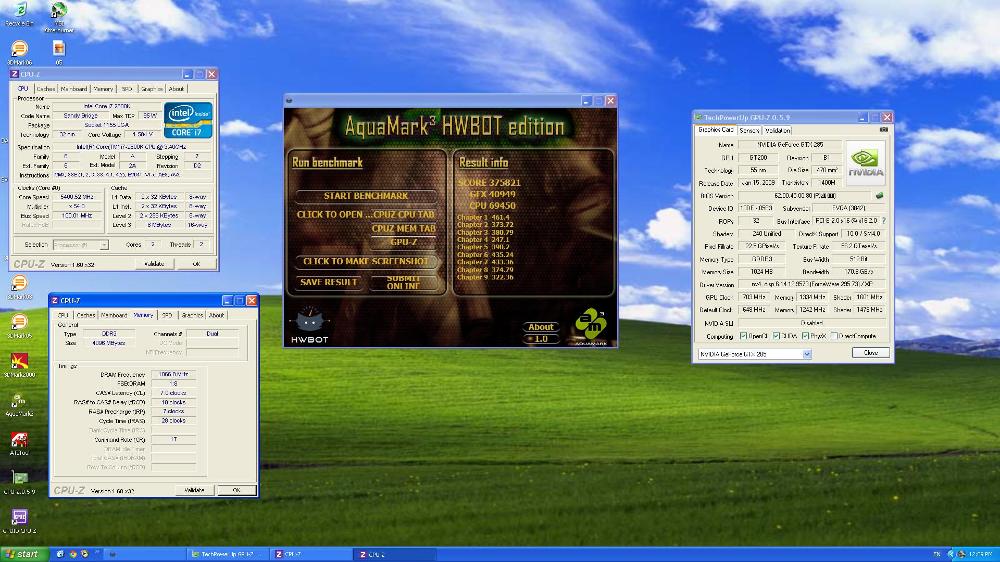Switch to the Validation tab in GPU-Z
The image size is (1000, 562).
click(777, 130)
